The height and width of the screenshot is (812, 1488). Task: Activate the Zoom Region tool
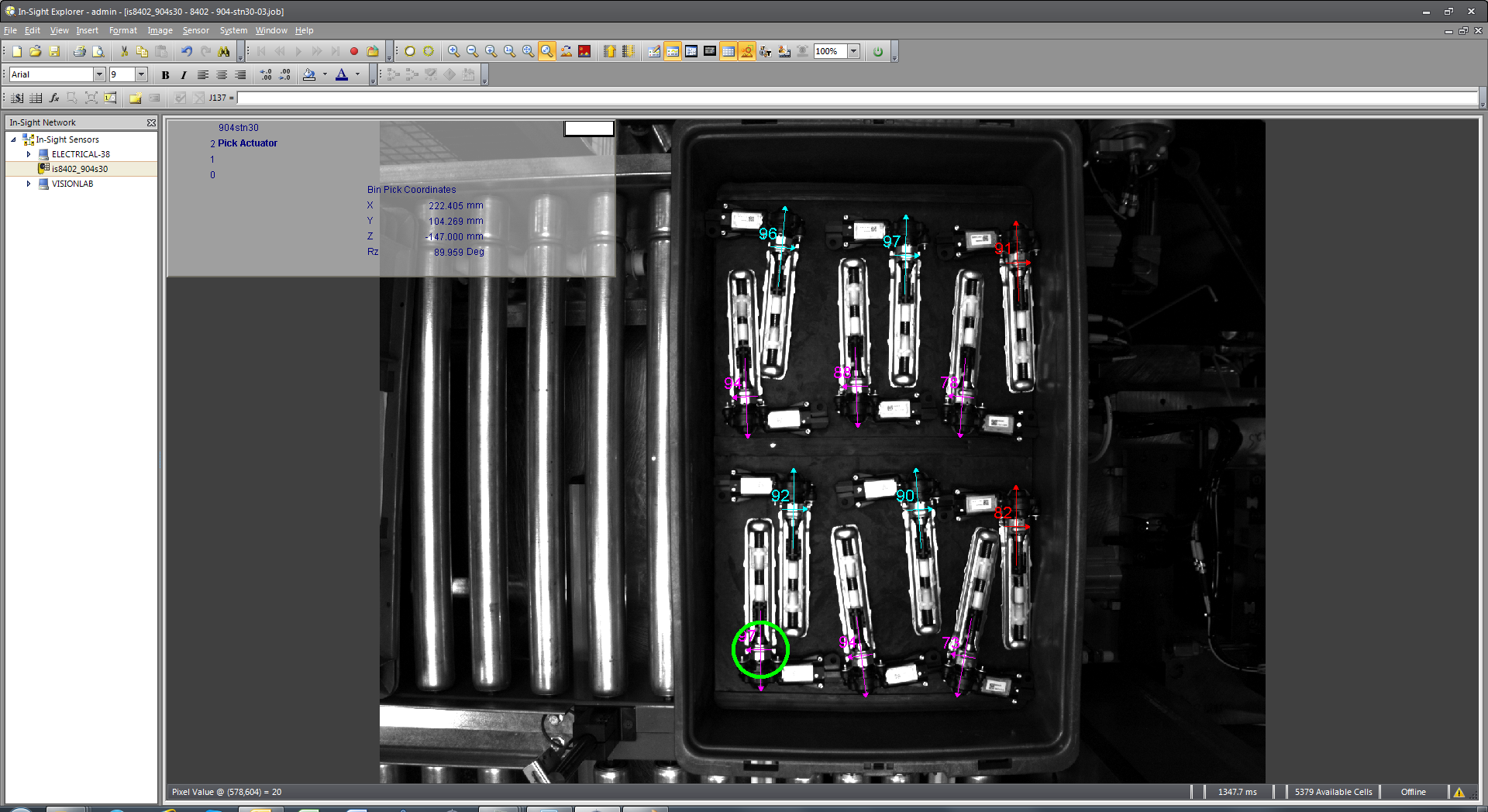point(545,51)
